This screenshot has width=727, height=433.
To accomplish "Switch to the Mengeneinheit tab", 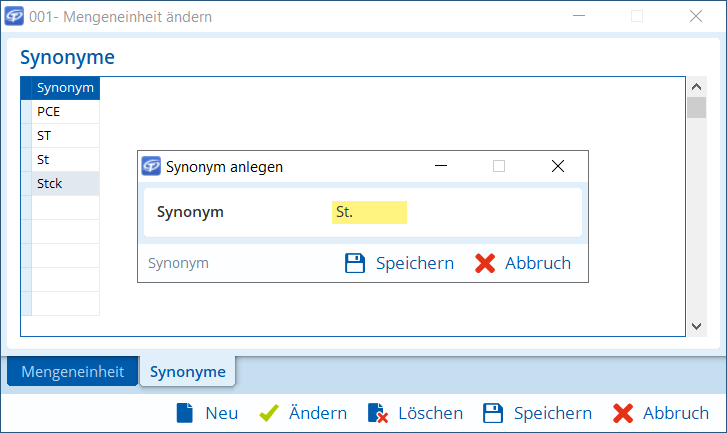I will 72,371.
